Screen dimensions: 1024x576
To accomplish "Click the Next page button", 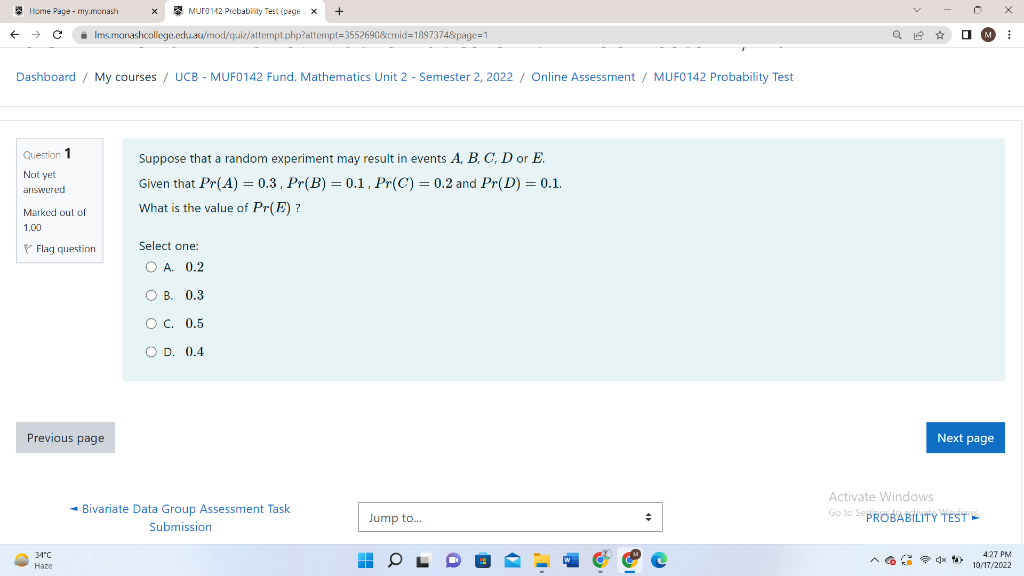I will click(x=964, y=437).
